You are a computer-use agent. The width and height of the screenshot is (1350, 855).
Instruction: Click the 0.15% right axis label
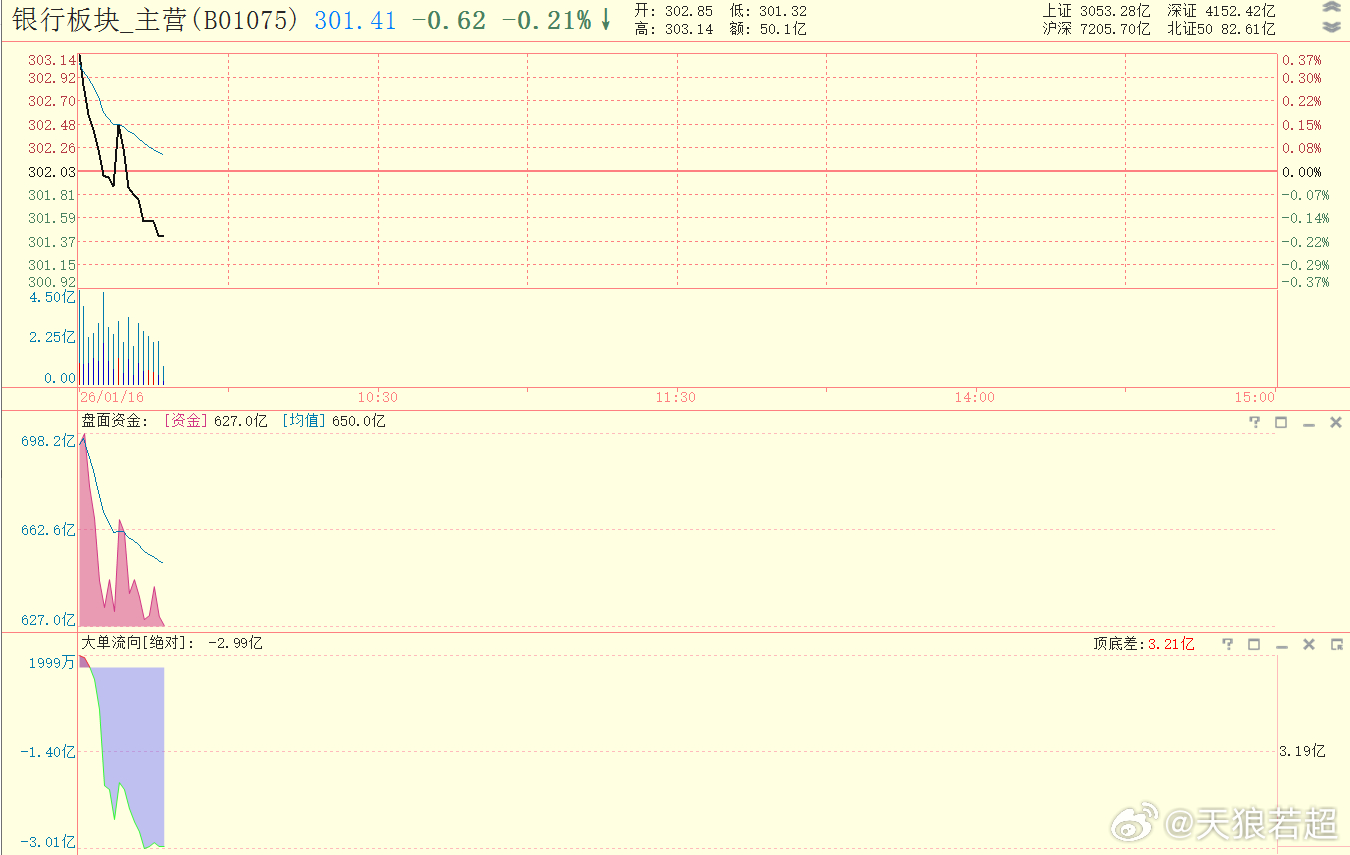pos(1301,125)
